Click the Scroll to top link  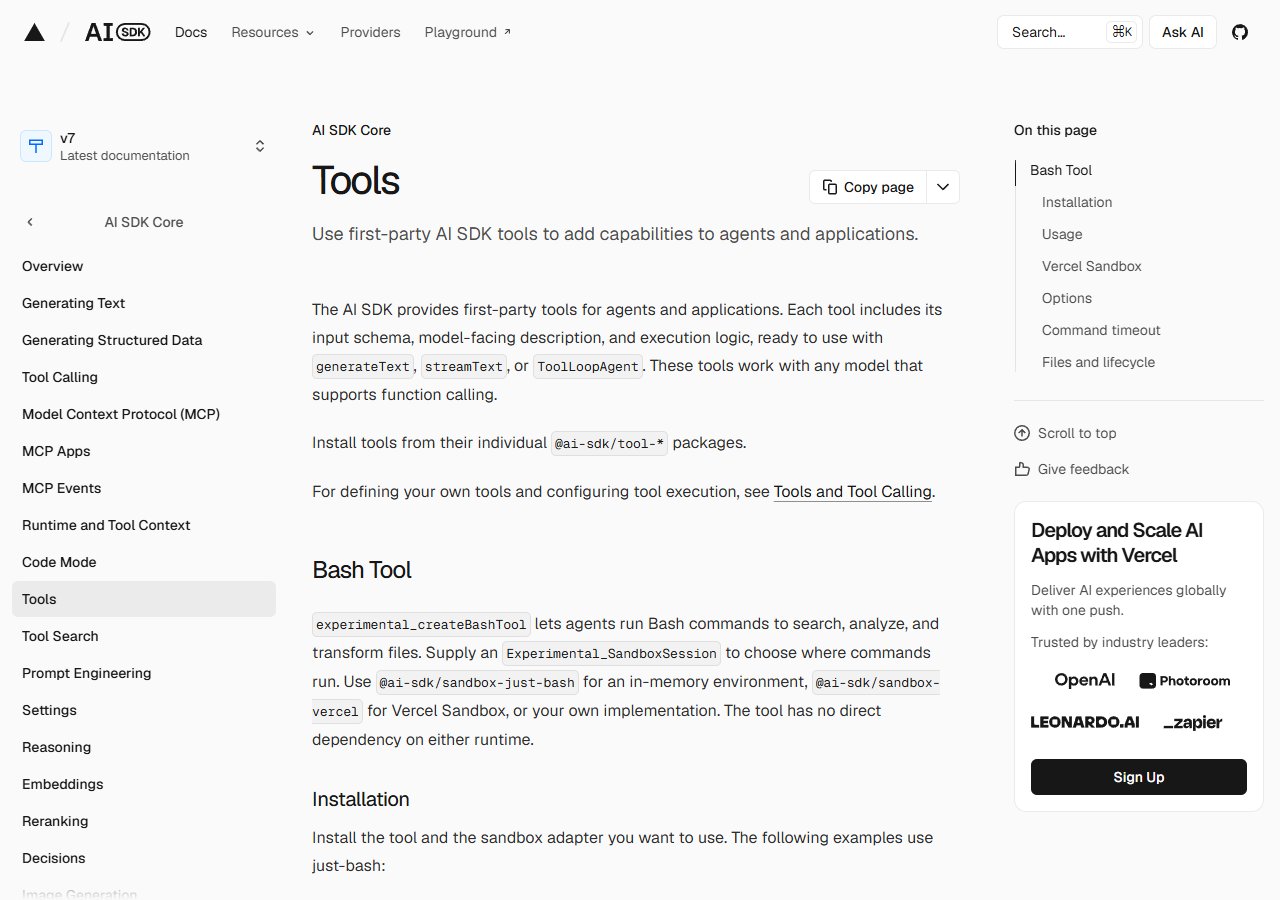[x=1065, y=433]
